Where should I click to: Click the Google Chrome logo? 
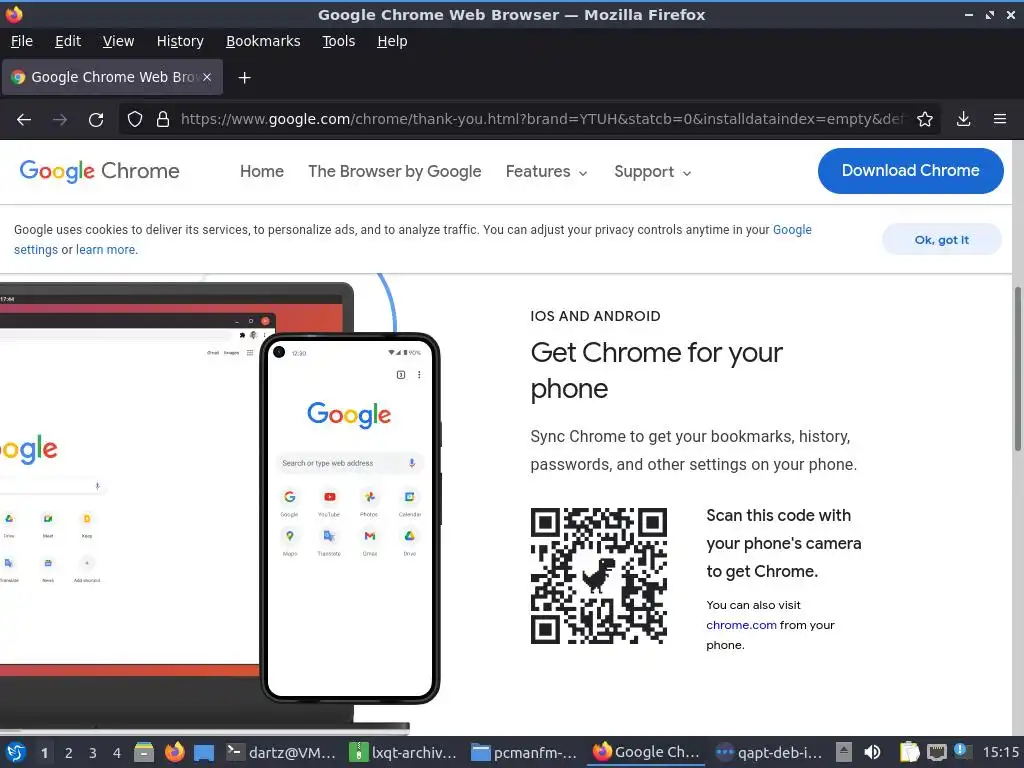coord(99,171)
